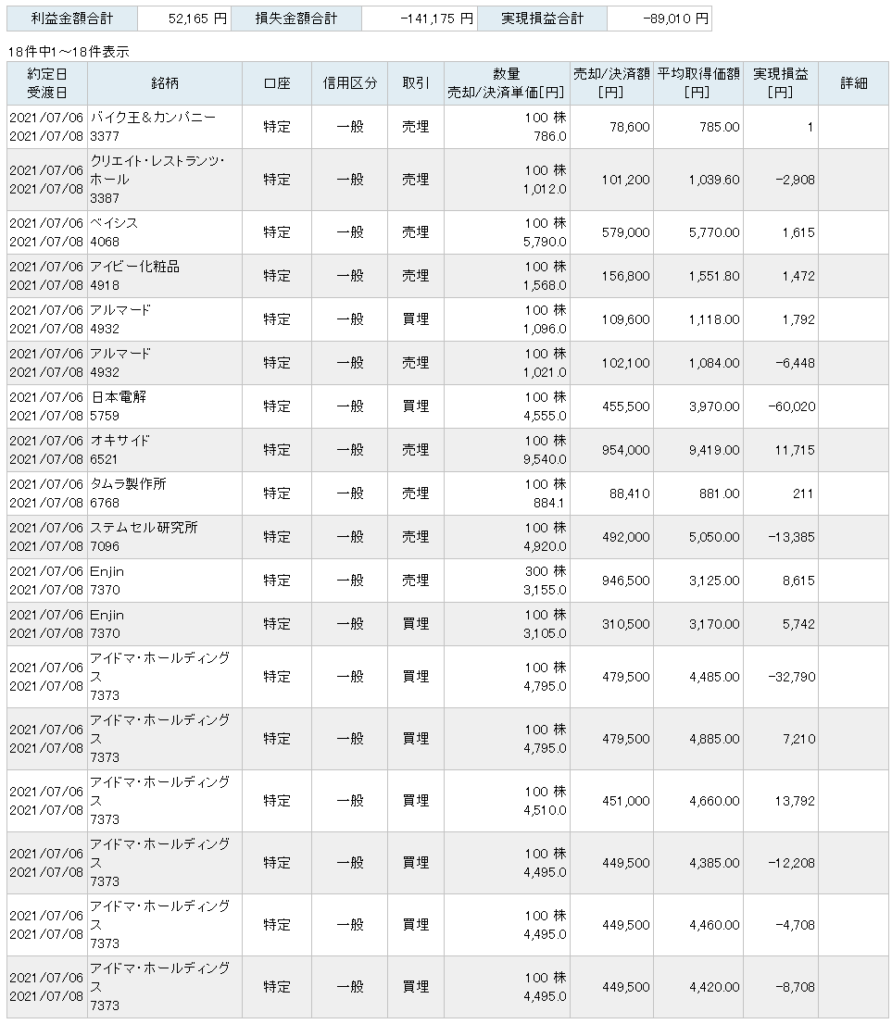The height and width of the screenshot is (1024, 892).
Task: Click the 4,420.00 average acquisition price
Action: click(714, 987)
